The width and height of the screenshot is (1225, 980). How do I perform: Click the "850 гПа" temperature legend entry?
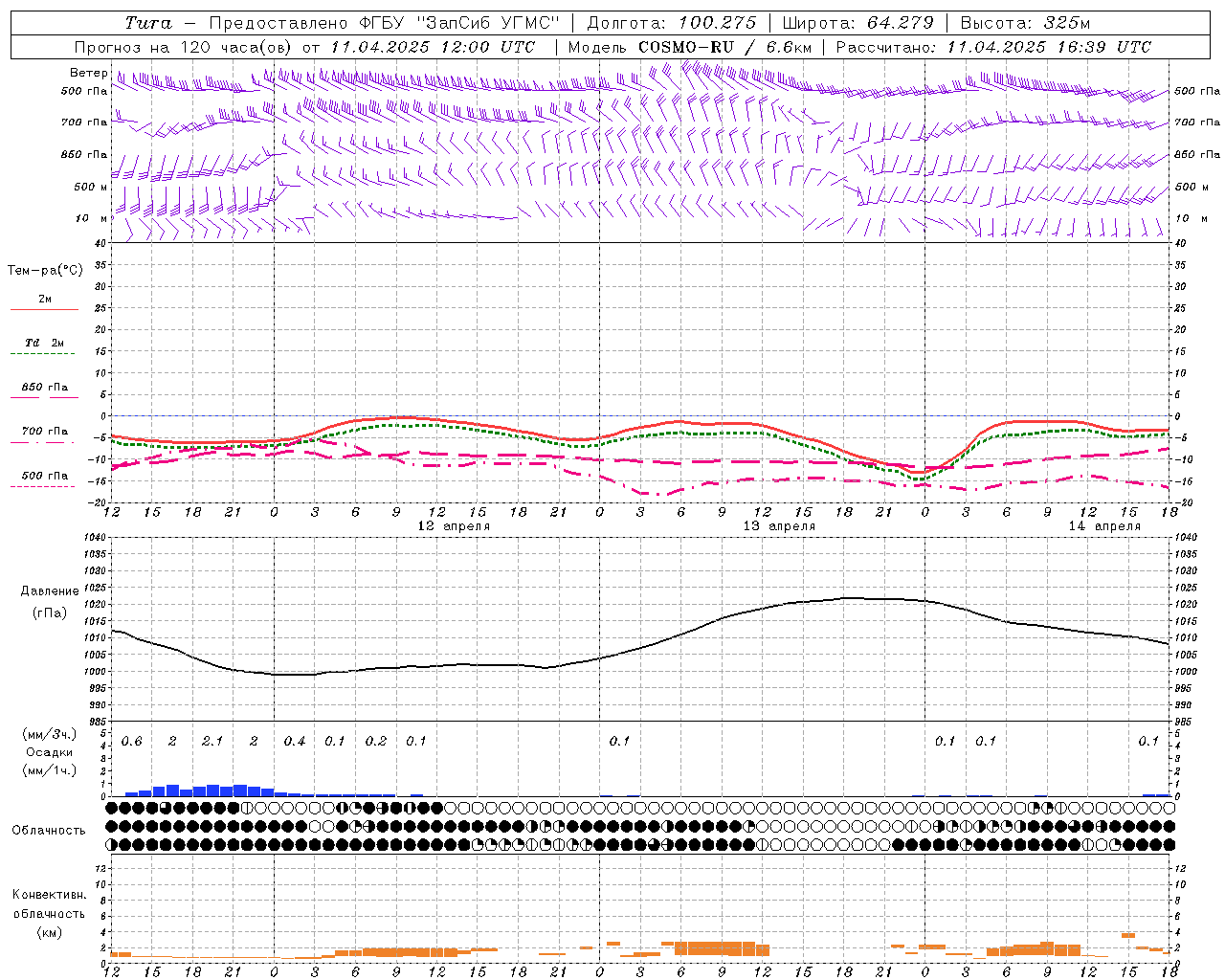click(44, 387)
